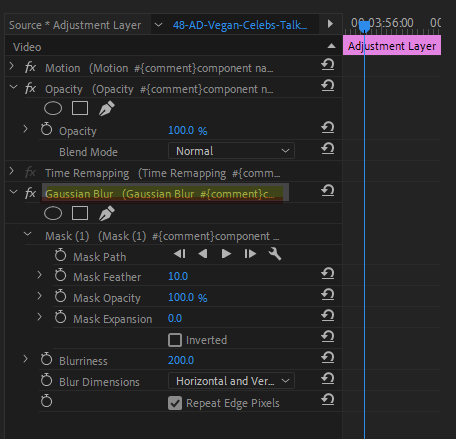Toggle animation stopwatch for Mask Expansion
456x439 pixels.
[x=60, y=317]
